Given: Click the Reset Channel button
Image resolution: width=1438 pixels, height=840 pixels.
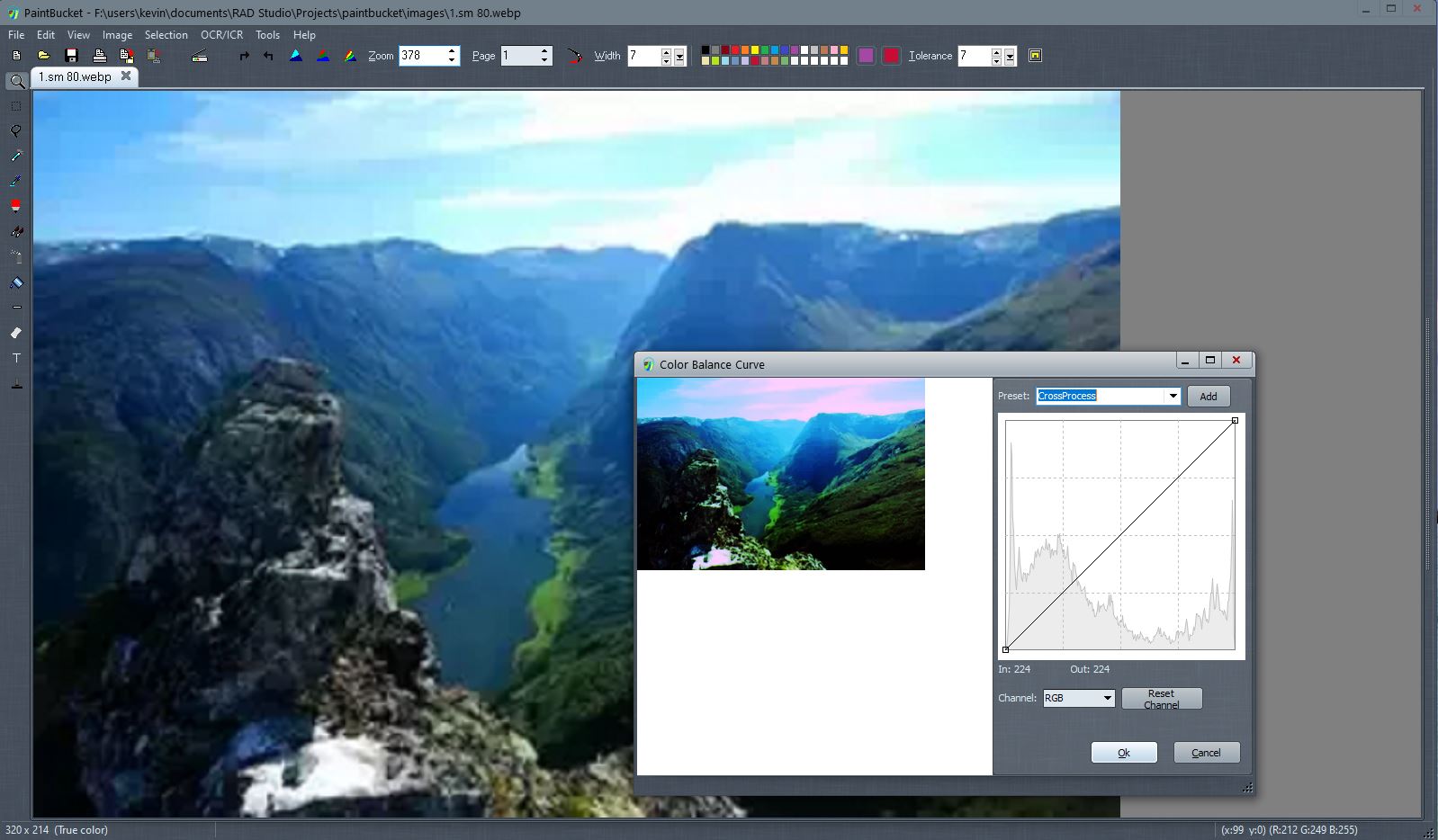Looking at the screenshot, I should pos(1161,699).
